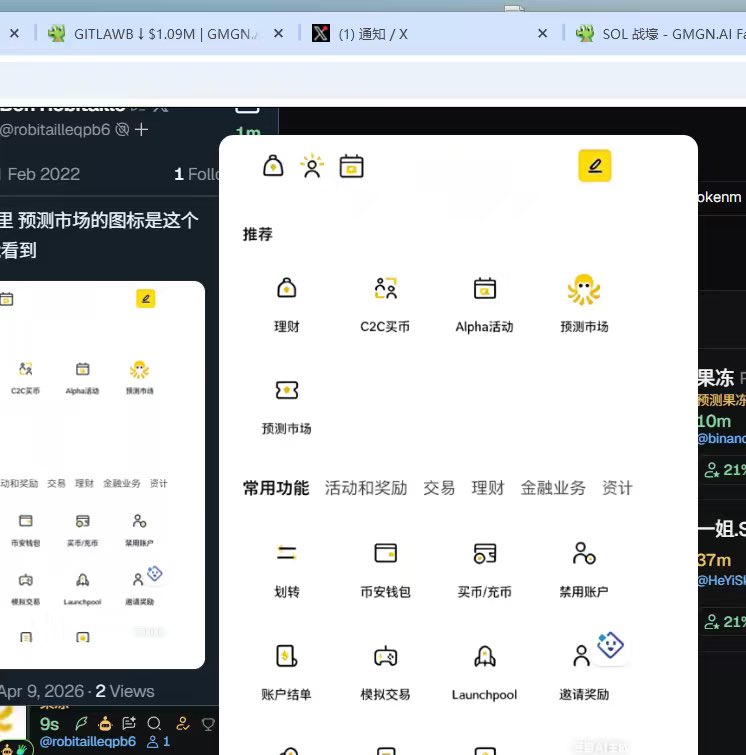Click the tweet text 预测市场的图标是这个
This screenshot has height=755, width=746.
point(108,220)
